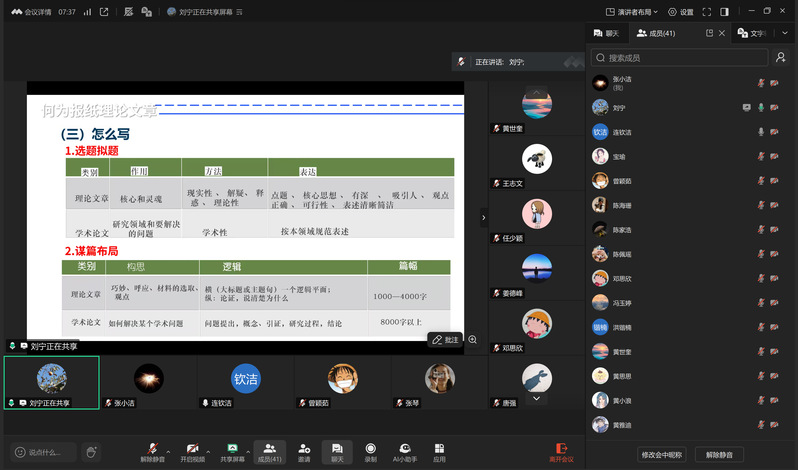The height and width of the screenshot is (470, 798).
Task: Click the raise hand icon
Action: coord(91,452)
